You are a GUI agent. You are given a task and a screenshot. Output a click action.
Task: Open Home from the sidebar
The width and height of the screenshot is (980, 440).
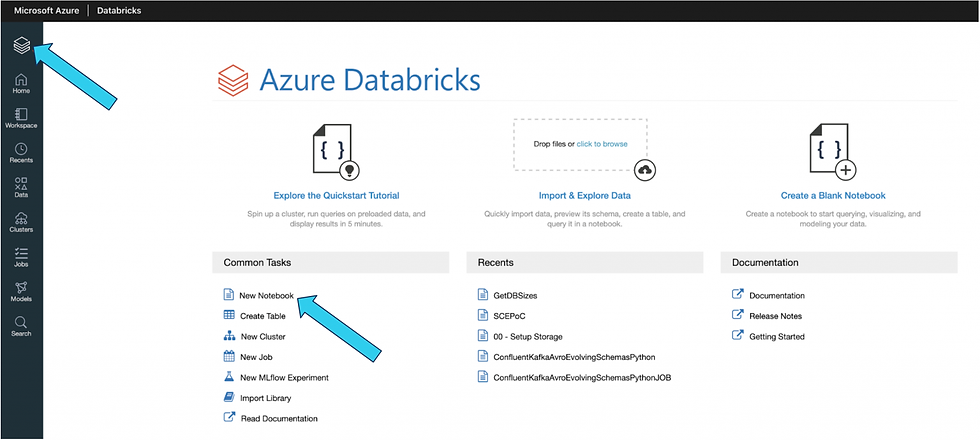point(21,84)
